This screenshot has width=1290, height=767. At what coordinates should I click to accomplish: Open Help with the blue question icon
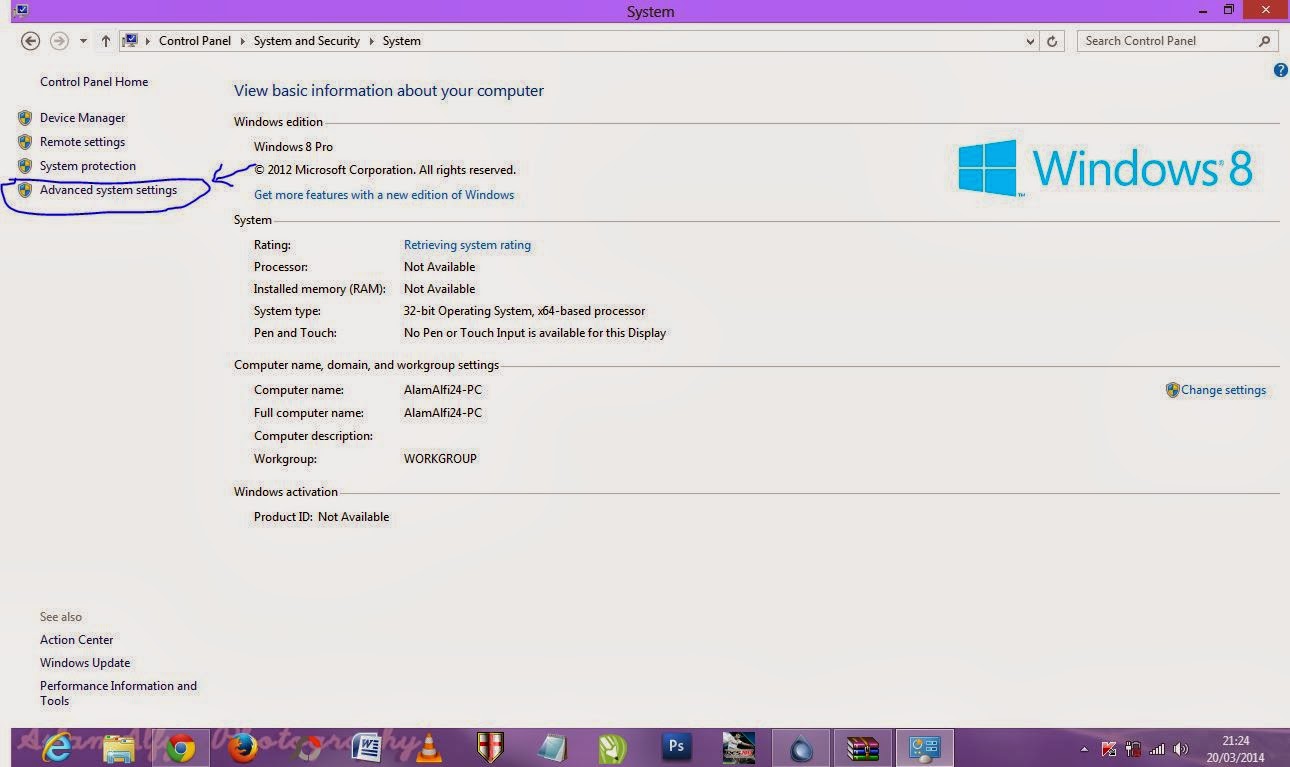(1281, 70)
